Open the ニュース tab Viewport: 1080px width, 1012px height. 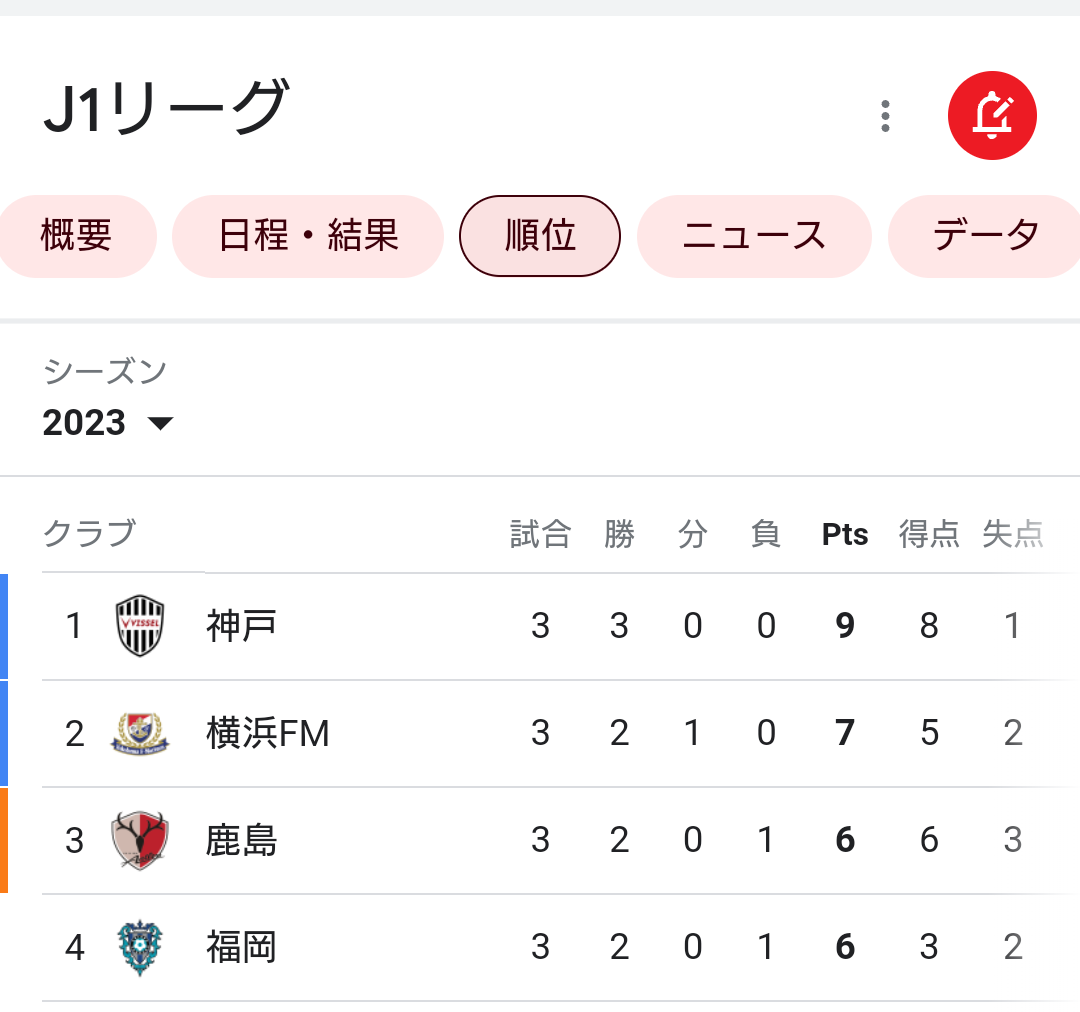754,236
